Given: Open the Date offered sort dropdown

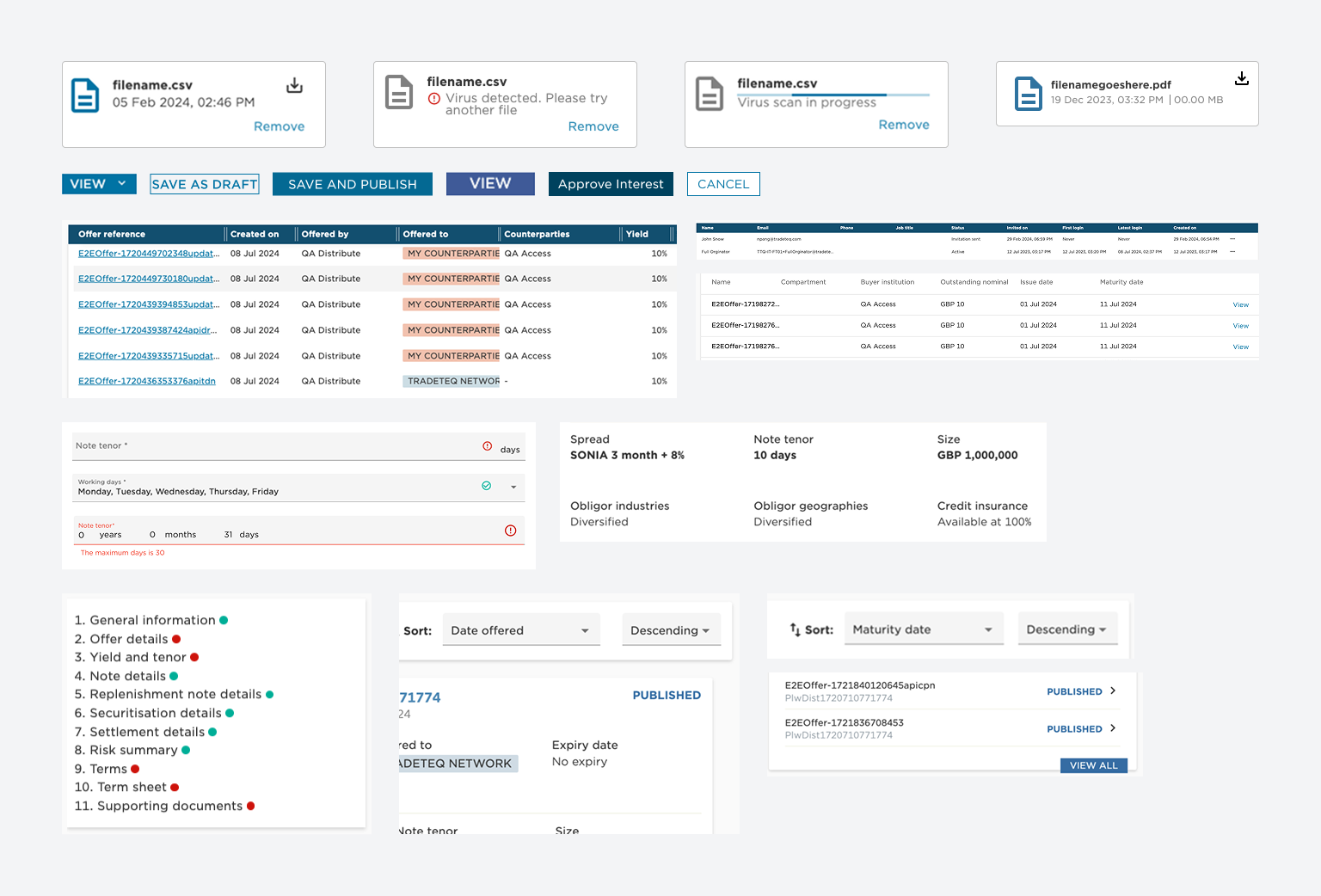Looking at the screenshot, I should click(519, 630).
